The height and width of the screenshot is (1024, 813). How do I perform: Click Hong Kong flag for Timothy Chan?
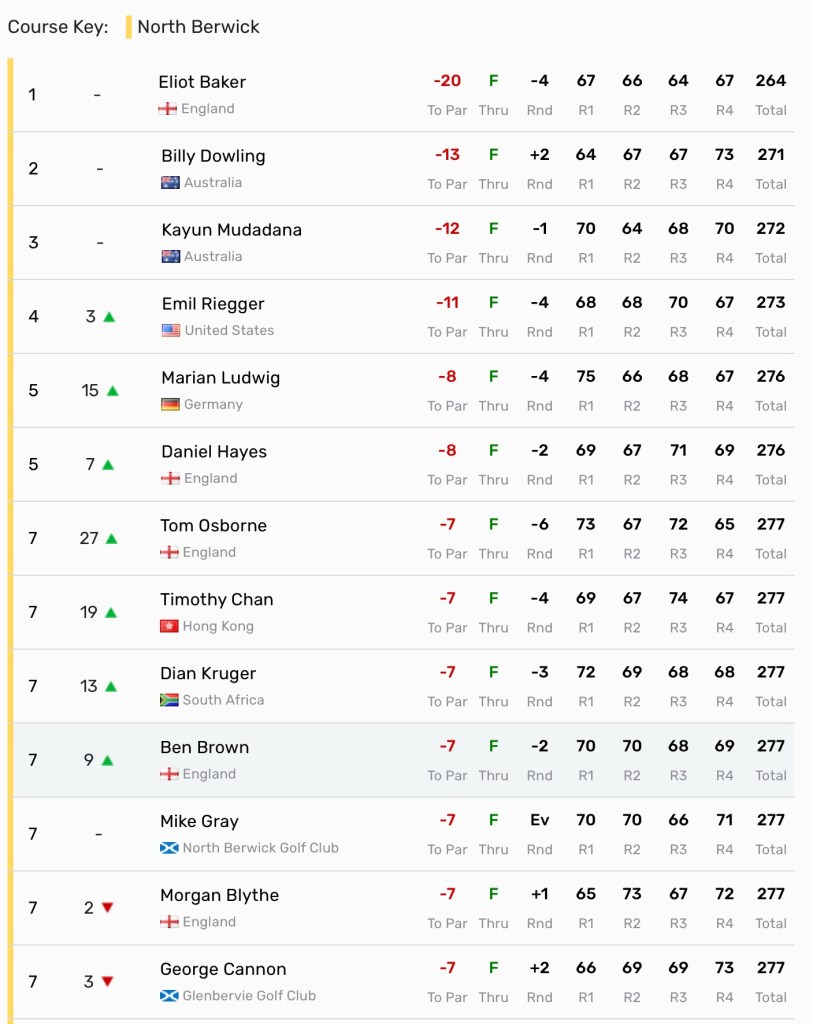pos(169,627)
